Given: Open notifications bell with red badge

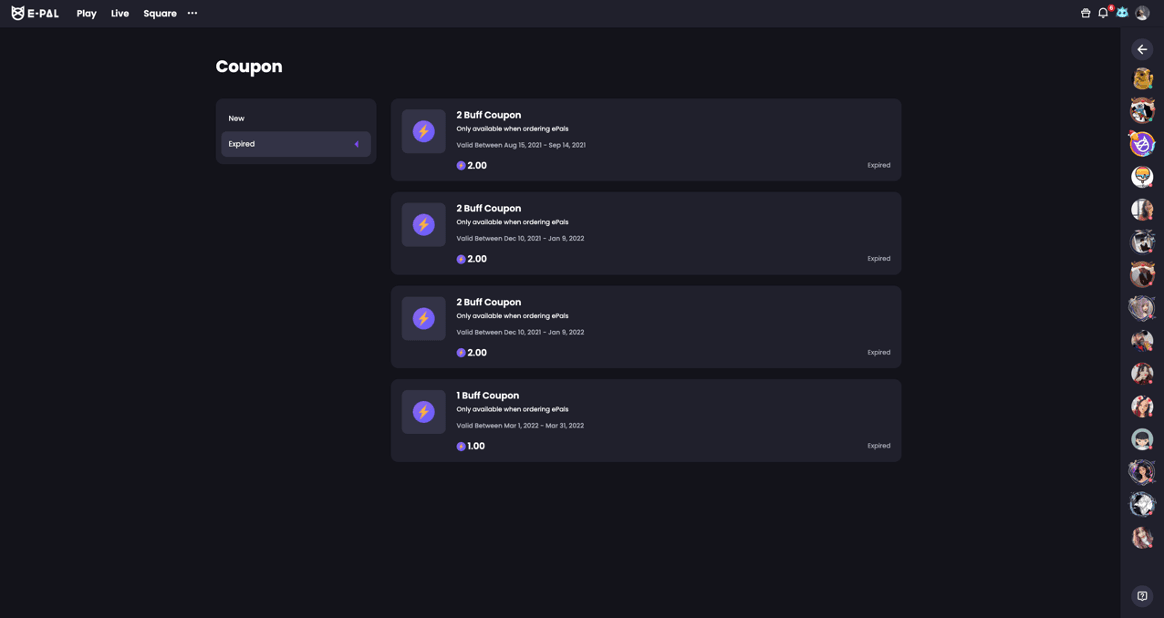Looking at the screenshot, I should click(x=1103, y=13).
